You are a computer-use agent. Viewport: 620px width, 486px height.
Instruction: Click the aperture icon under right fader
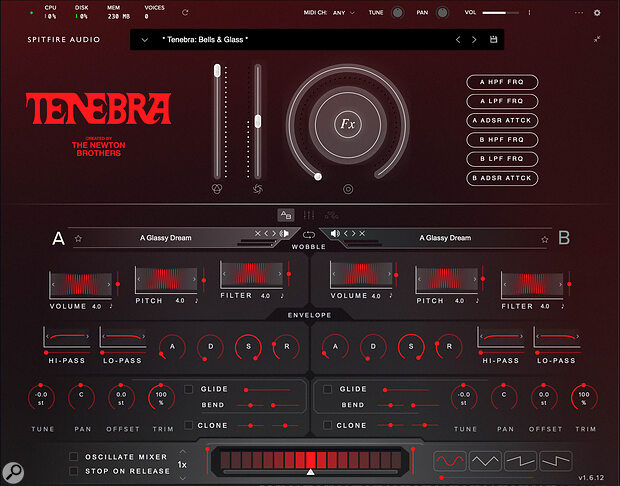pyautogui.click(x=258, y=189)
